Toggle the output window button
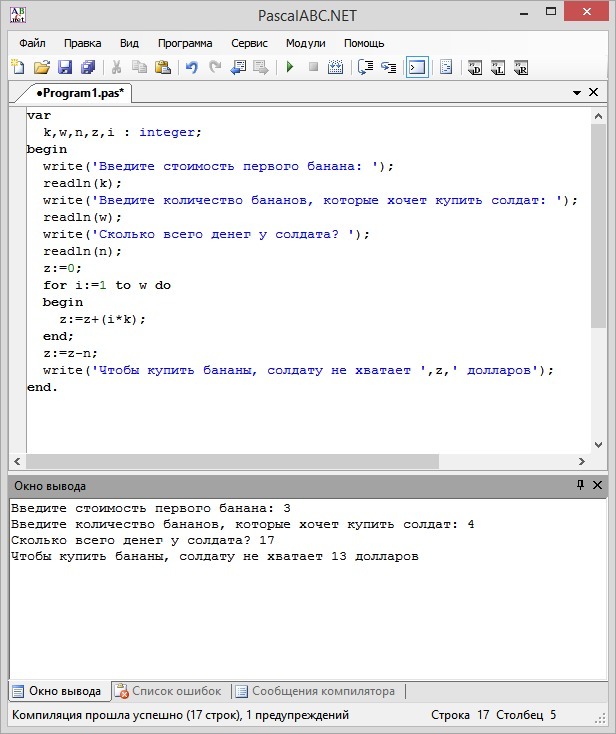Image resolution: width=616 pixels, height=734 pixels. [417, 67]
